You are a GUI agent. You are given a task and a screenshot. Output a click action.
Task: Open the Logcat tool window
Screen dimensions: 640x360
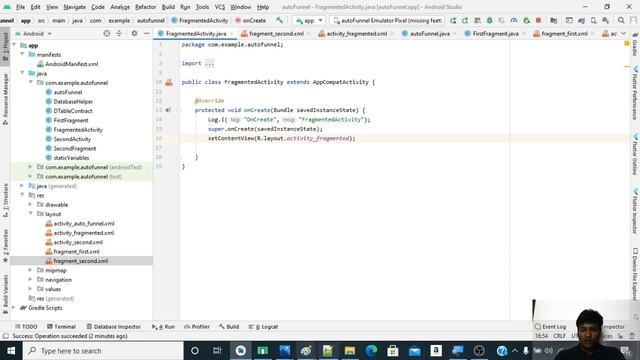pos(263,327)
